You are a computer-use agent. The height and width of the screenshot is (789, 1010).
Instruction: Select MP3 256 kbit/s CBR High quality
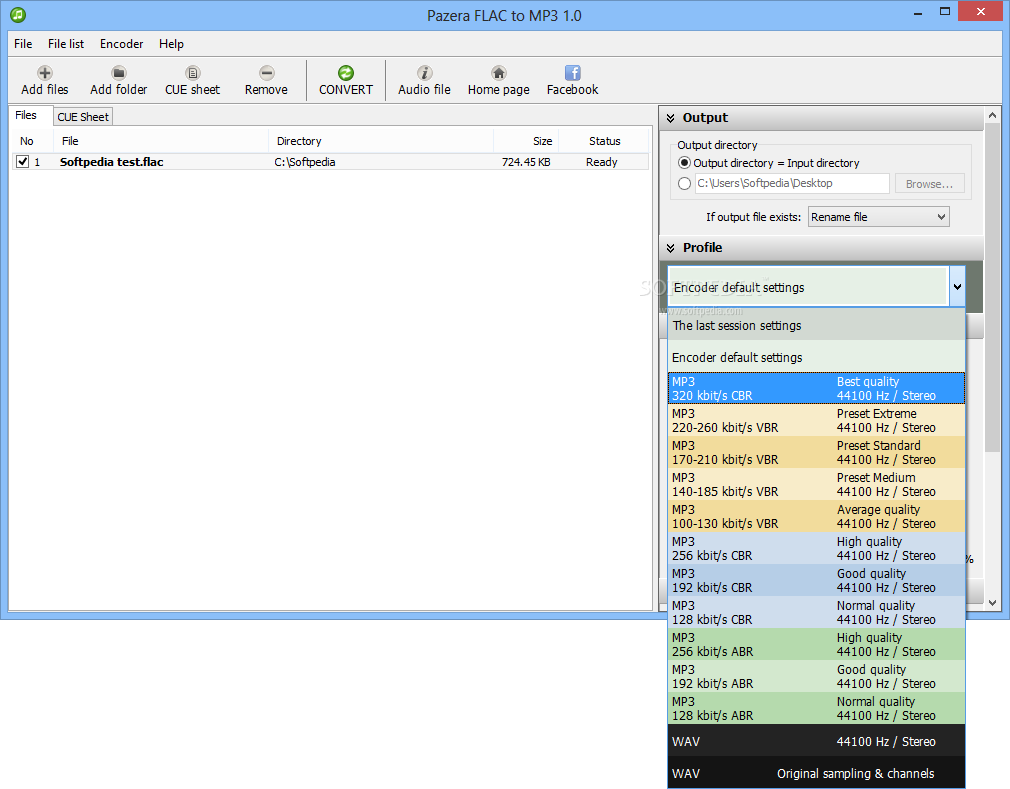pos(816,548)
